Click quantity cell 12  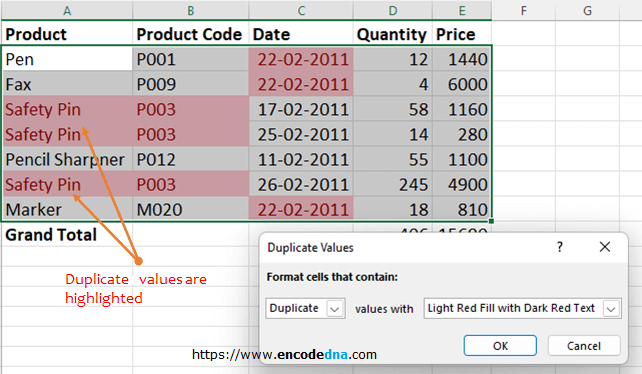point(393,59)
